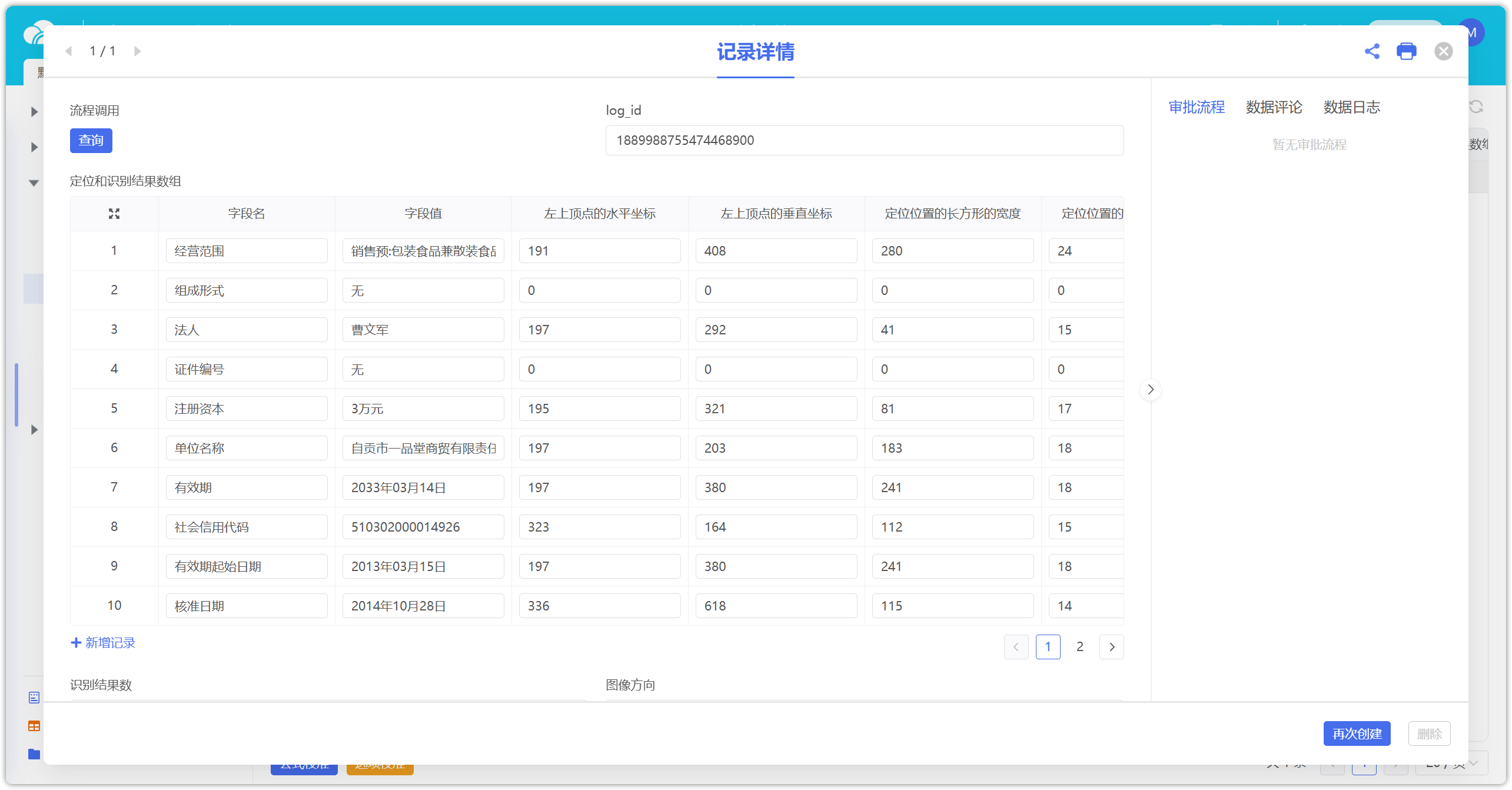1512x790 pixels.
Task: Switch to the 数据日志 tab
Action: [1351, 107]
